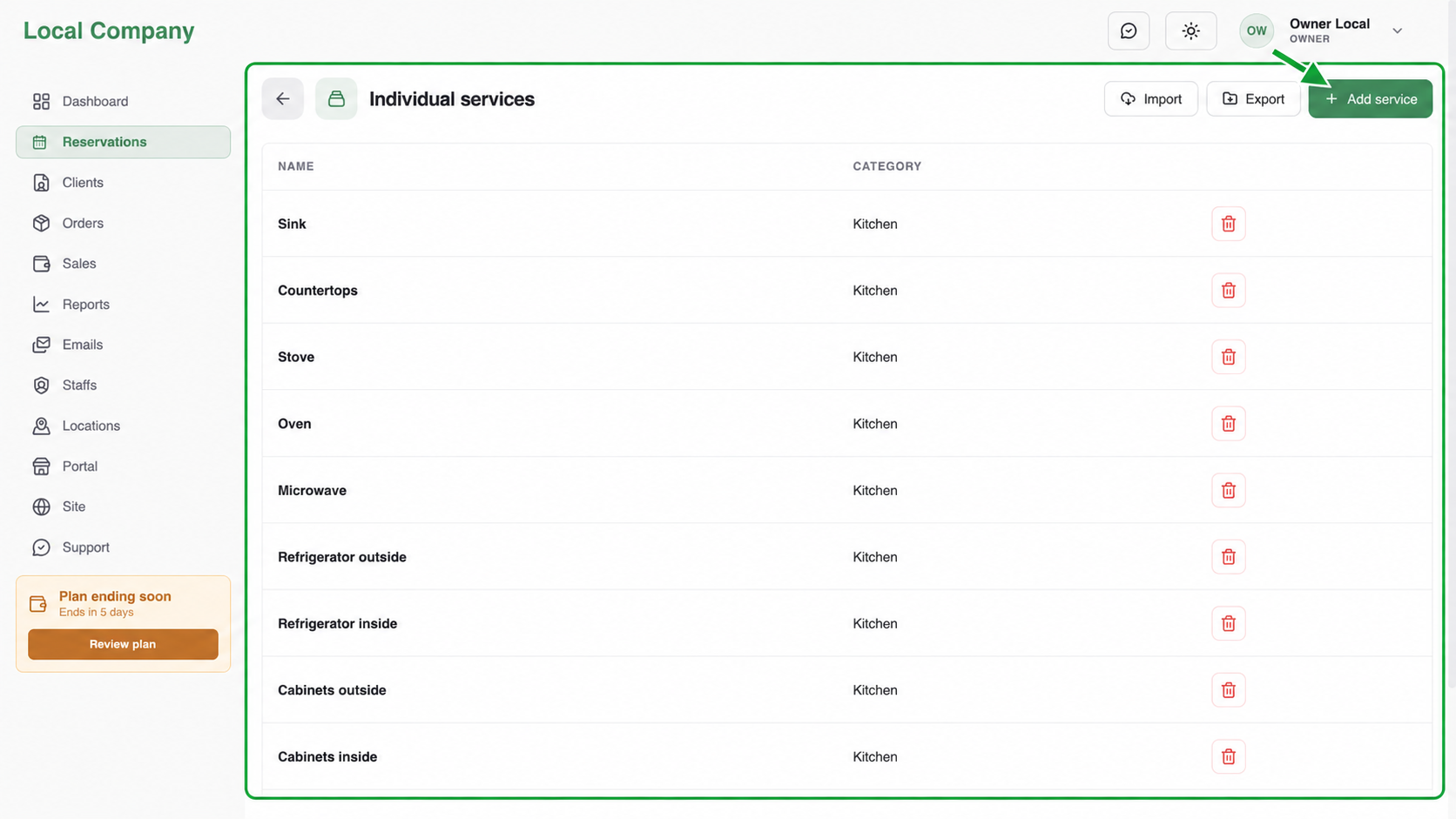
Task: Open the Orders section
Action: (123, 224)
